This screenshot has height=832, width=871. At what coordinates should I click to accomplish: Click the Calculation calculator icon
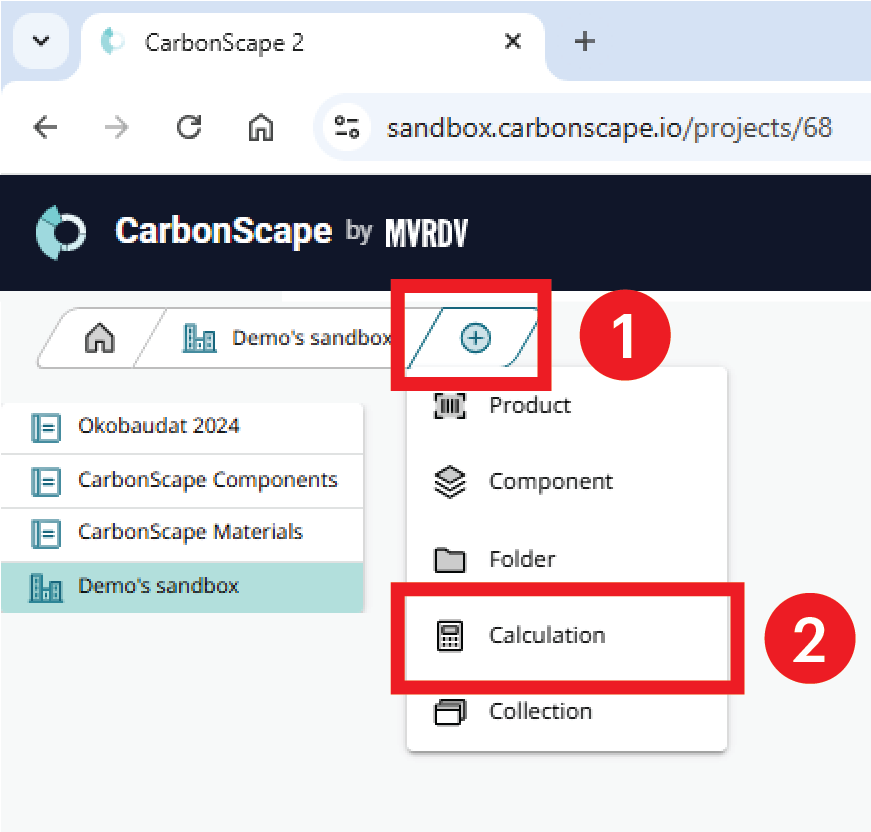point(449,636)
